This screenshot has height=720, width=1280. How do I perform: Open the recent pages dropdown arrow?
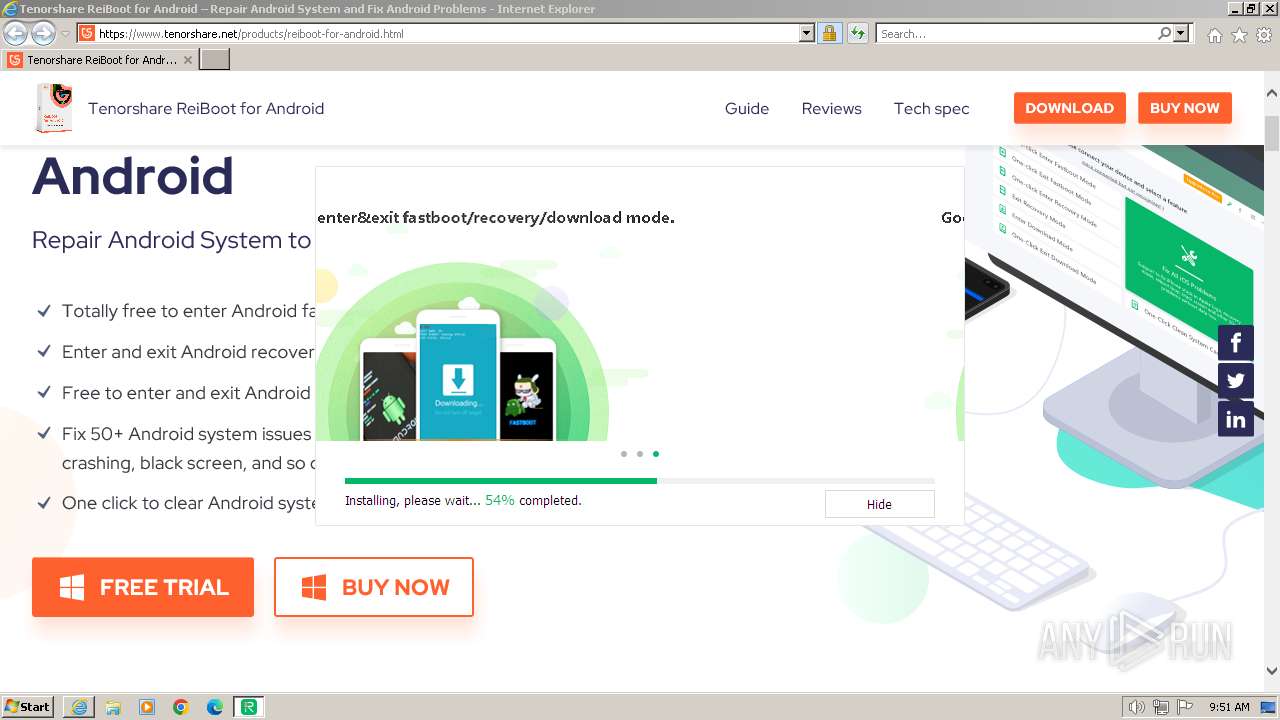[x=65, y=34]
